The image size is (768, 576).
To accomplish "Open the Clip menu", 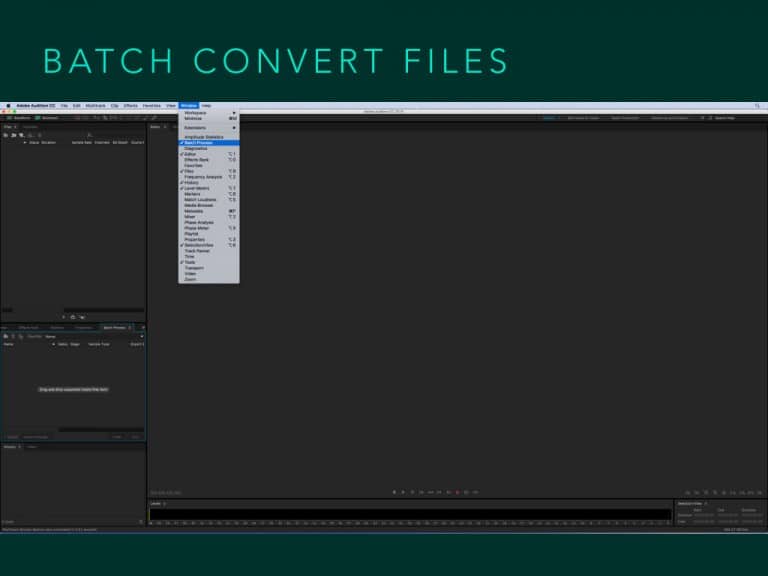I will [x=115, y=105].
